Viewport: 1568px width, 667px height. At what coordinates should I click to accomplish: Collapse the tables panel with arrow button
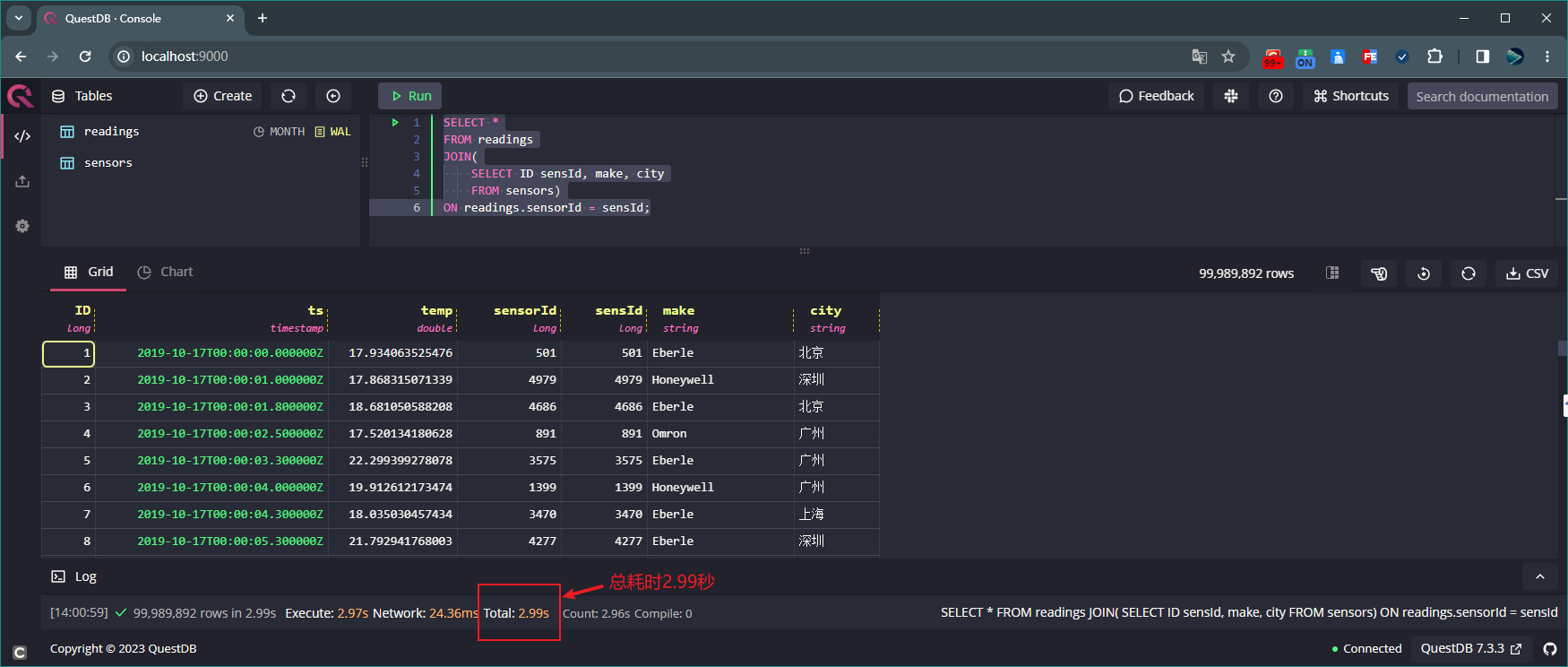pos(333,96)
